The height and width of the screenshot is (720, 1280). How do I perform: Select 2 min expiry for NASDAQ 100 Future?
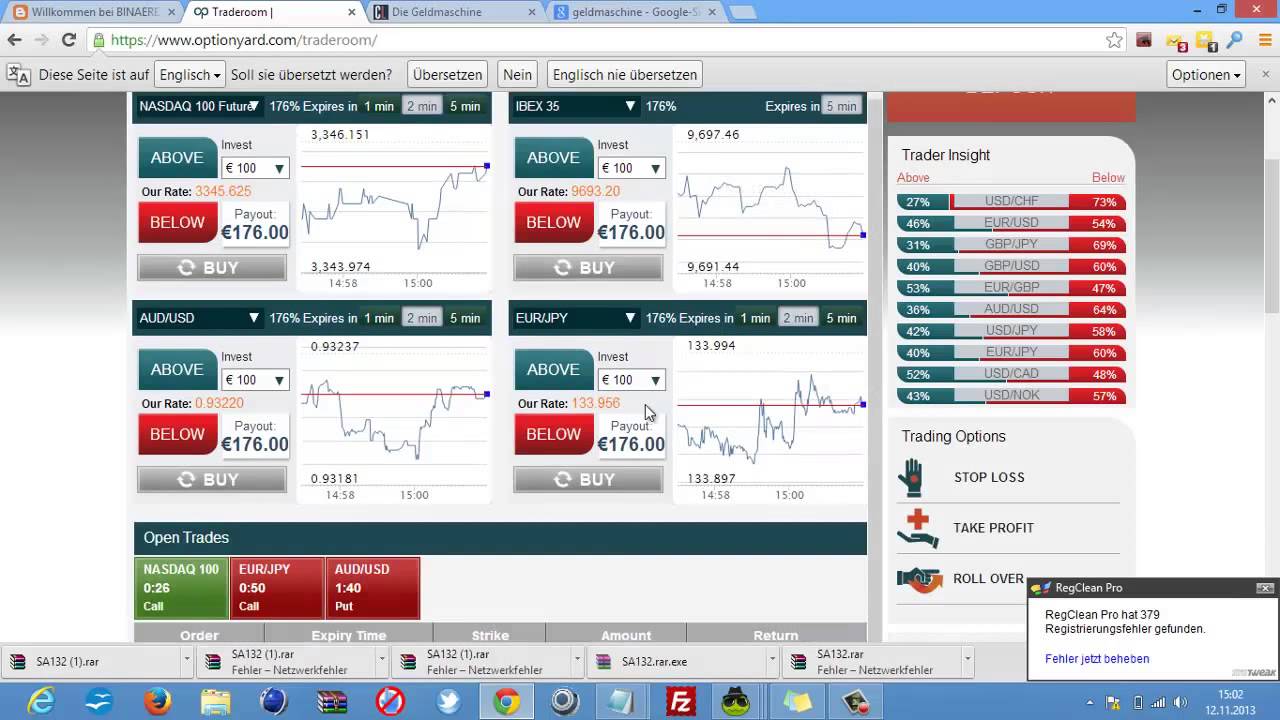421,106
